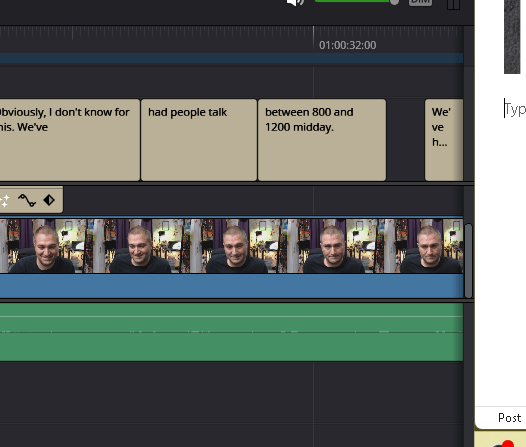This screenshot has width=526, height=447.
Task: Select the 'between 800 and 1200 midday.' subtitle
Action: (x=322, y=140)
